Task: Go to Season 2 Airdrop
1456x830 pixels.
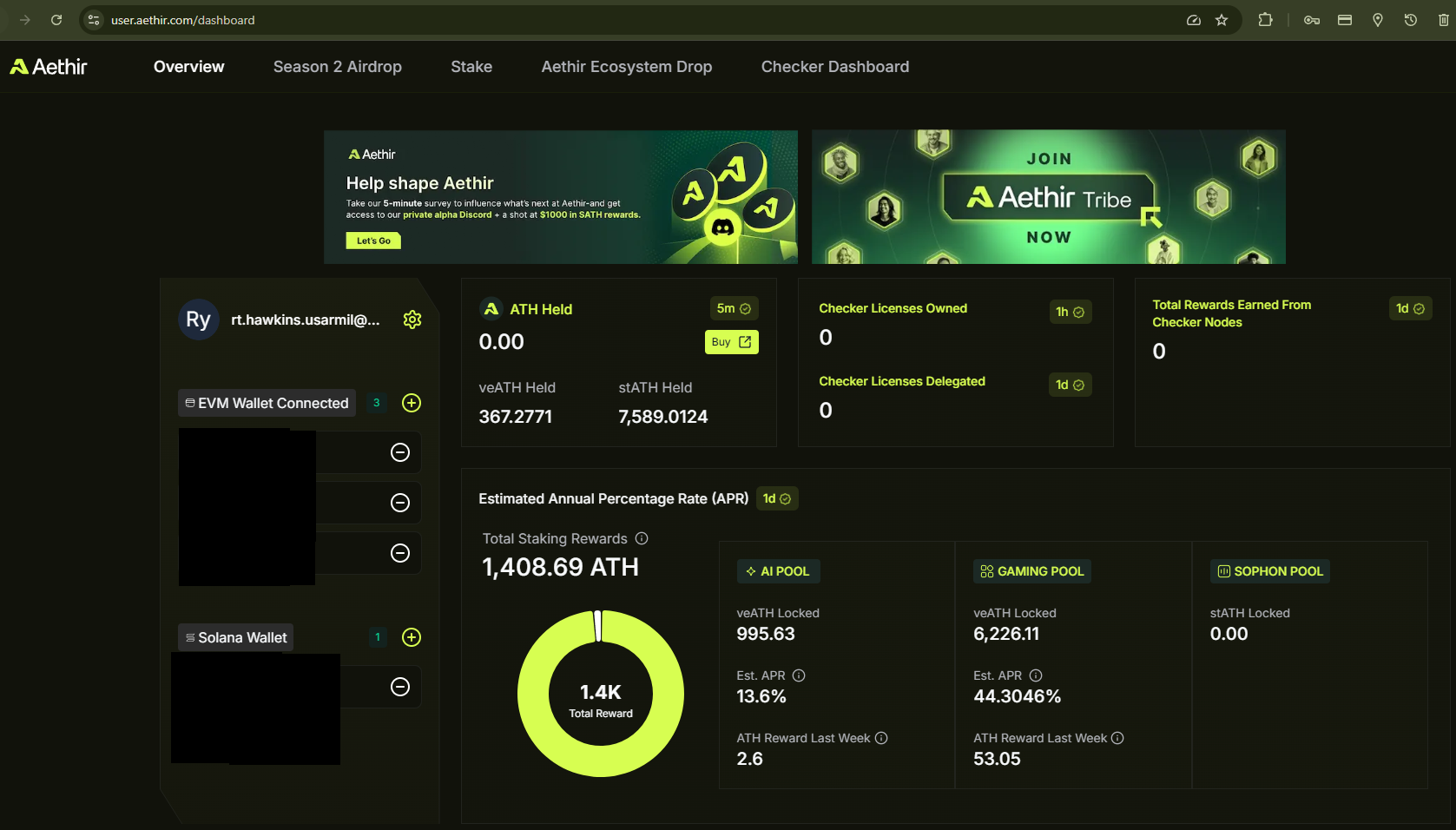Action: click(x=338, y=67)
